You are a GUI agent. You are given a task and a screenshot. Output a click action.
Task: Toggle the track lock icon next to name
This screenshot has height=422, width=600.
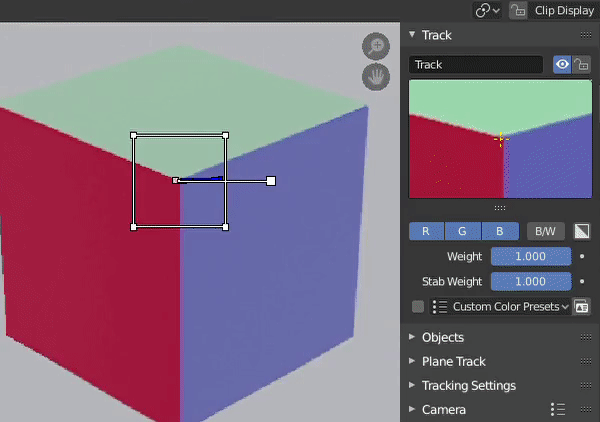click(582, 65)
